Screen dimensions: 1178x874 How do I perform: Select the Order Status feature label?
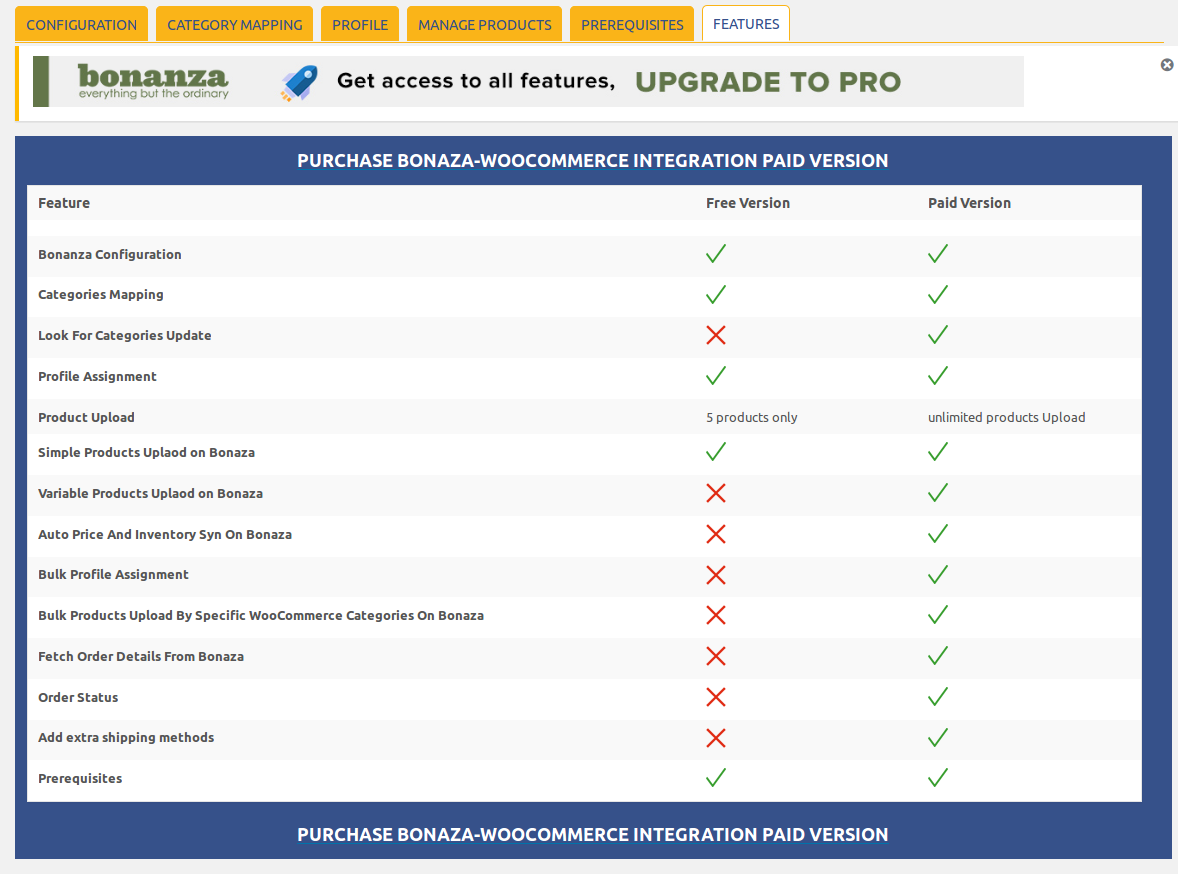click(78, 697)
